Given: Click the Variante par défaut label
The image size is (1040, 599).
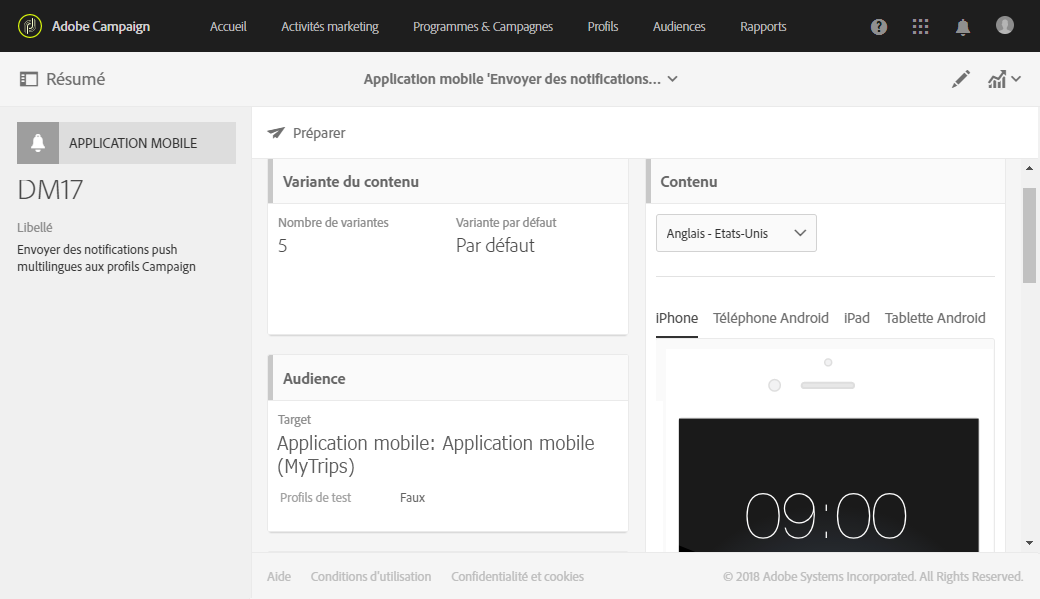Looking at the screenshot, I should [506, 223].
